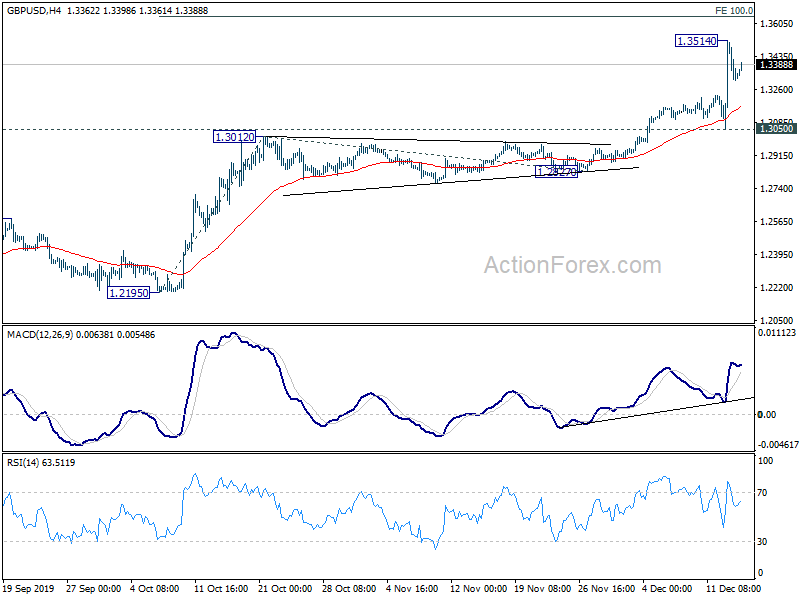
Task: Click the 1.21950 low price label
Action: (129, 293)
